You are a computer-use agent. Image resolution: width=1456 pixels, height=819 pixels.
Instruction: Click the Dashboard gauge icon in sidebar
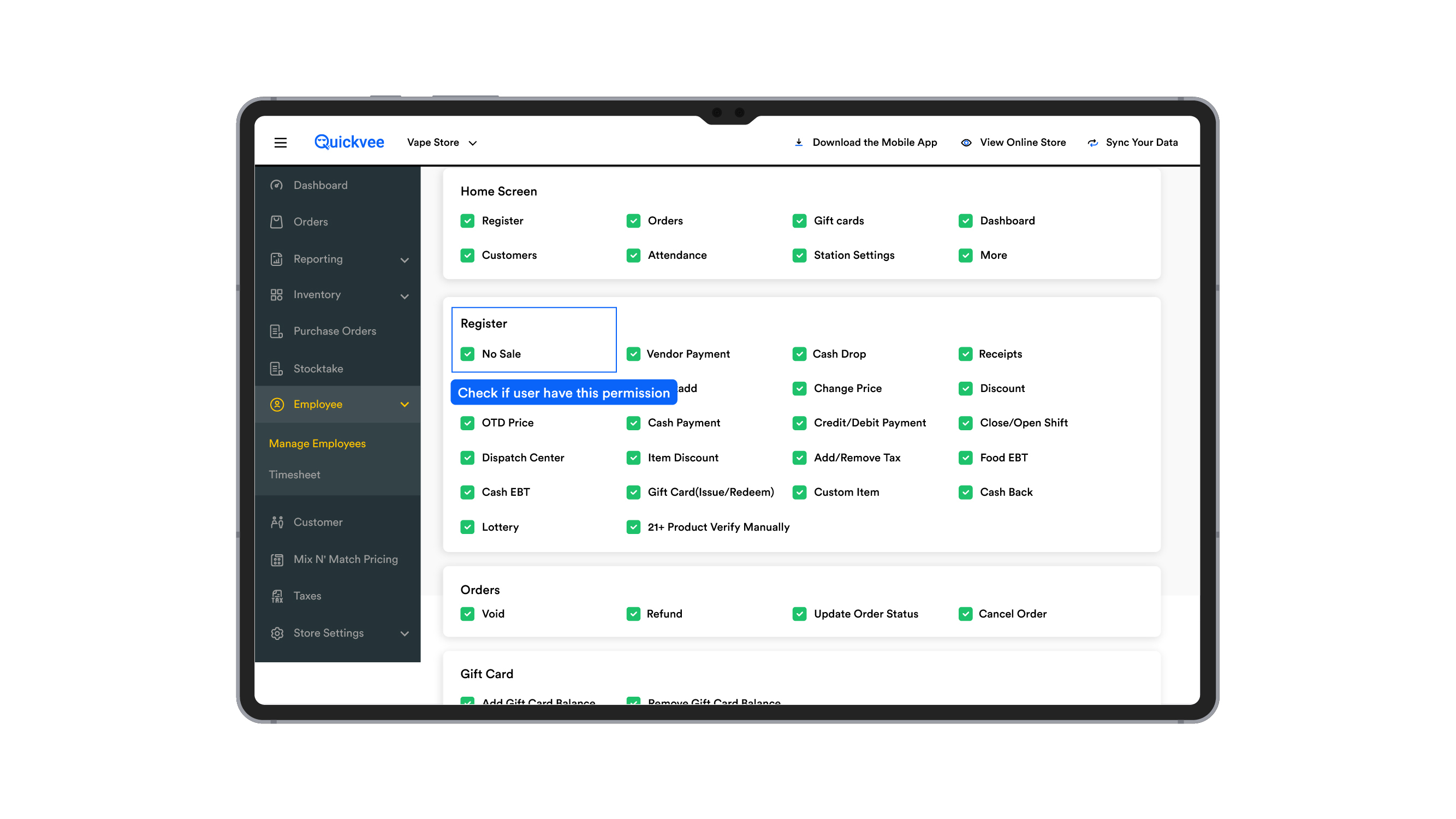pyautogui.click(x=276, y=185)
